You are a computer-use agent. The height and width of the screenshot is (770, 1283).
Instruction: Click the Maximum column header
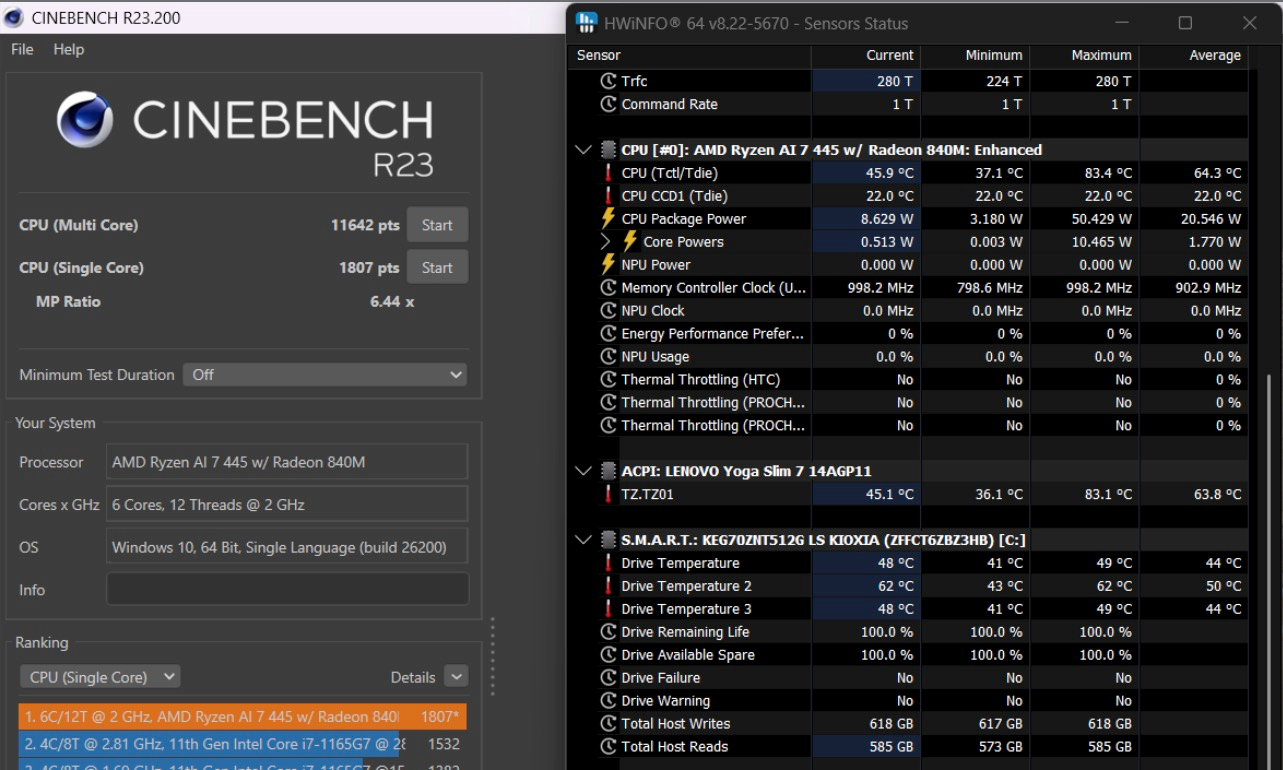(1085, 56)
